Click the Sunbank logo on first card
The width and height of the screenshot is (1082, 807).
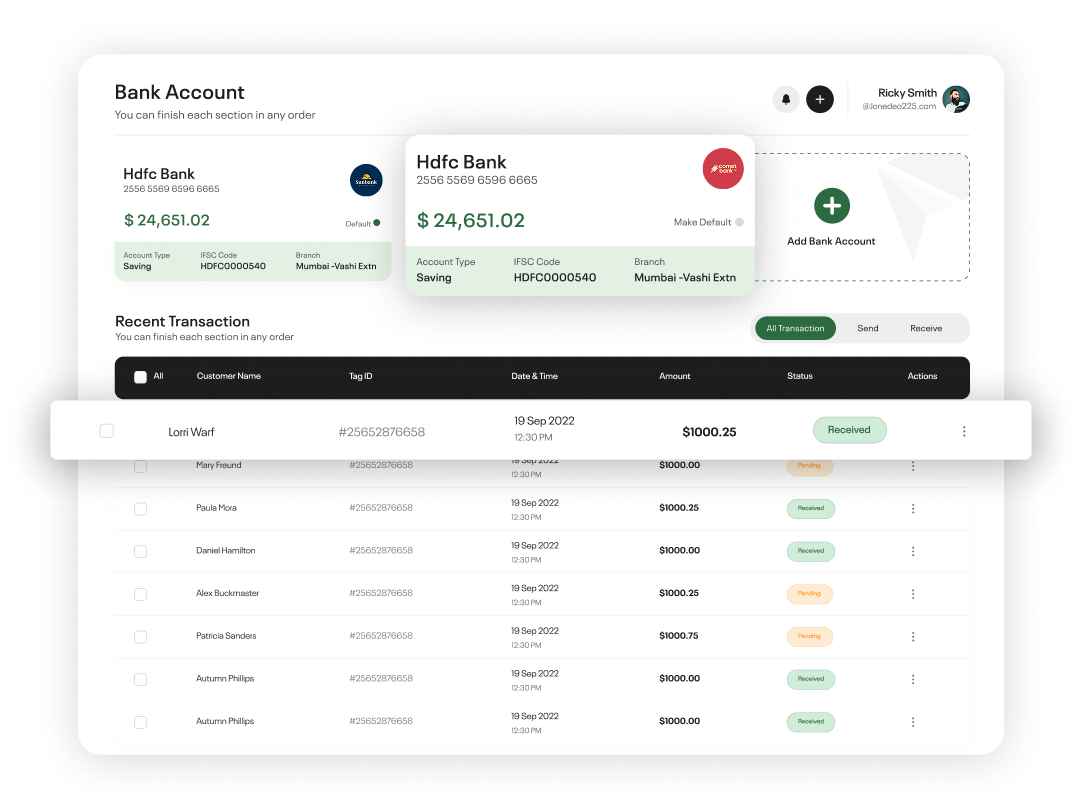[366, 180]
